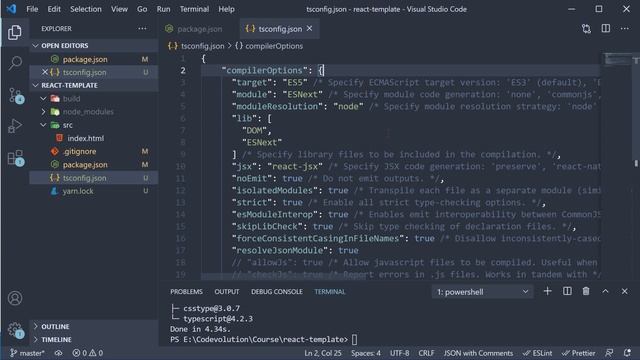Close tsconfig.json in Open Editors list
Image resolution: width=640 pixels, height=360 pixels.
click(x=45, y=72)
